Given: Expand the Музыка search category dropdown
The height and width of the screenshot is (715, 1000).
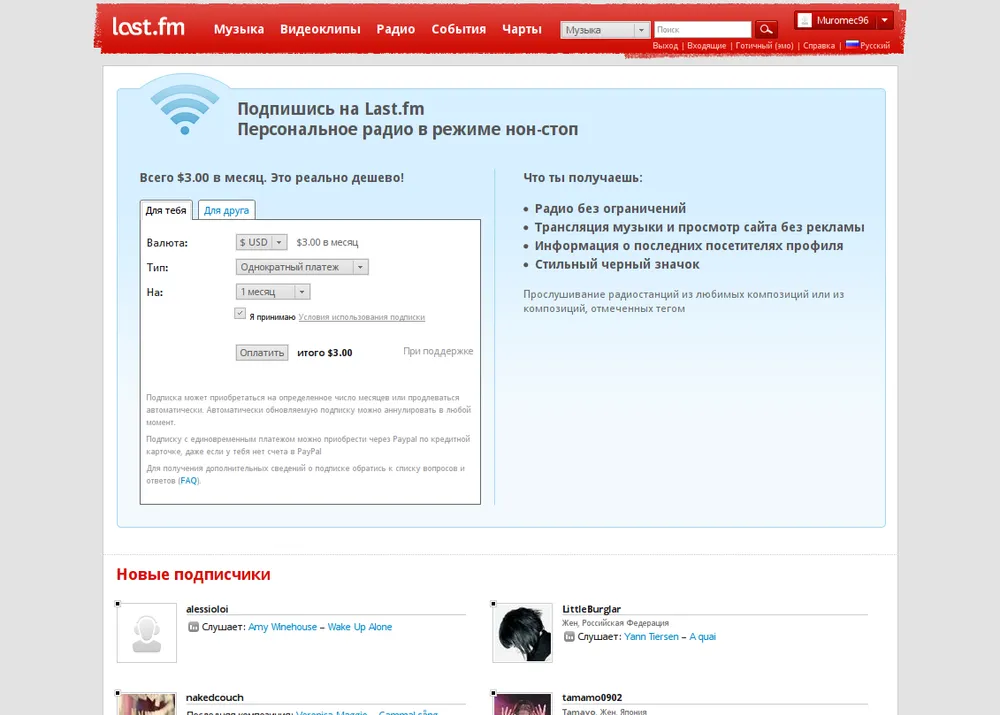Looking at the screenshot, I should click(x=605, y=30).
